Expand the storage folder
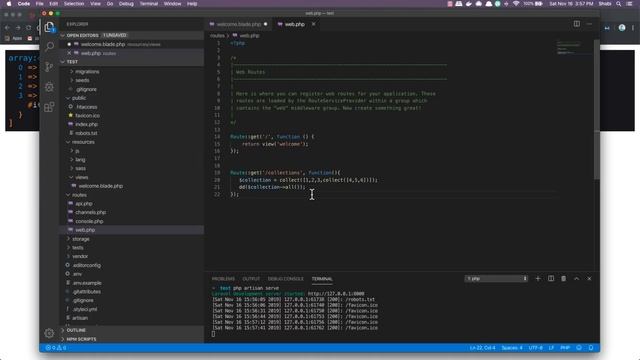The height and width of the screenshot is (360, 640). 81,239
